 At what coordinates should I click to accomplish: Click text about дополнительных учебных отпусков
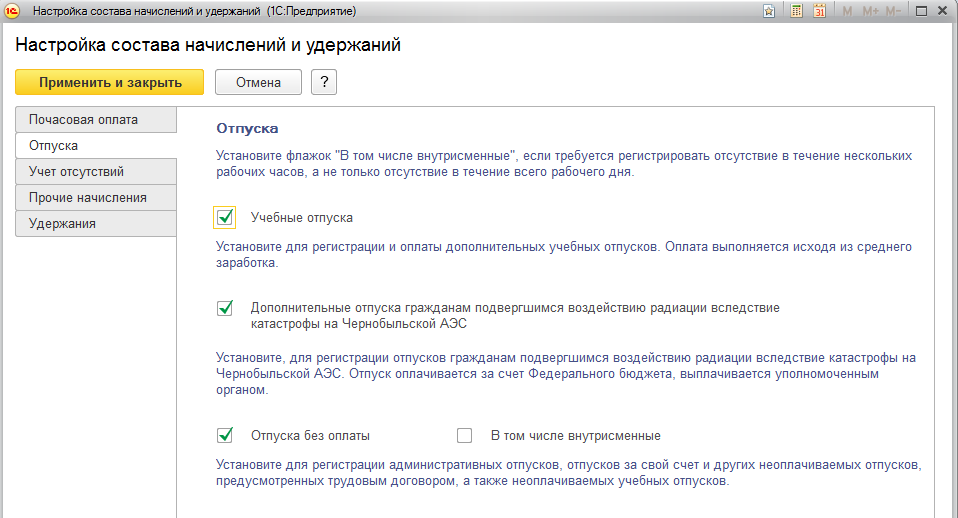pos(563,255)
